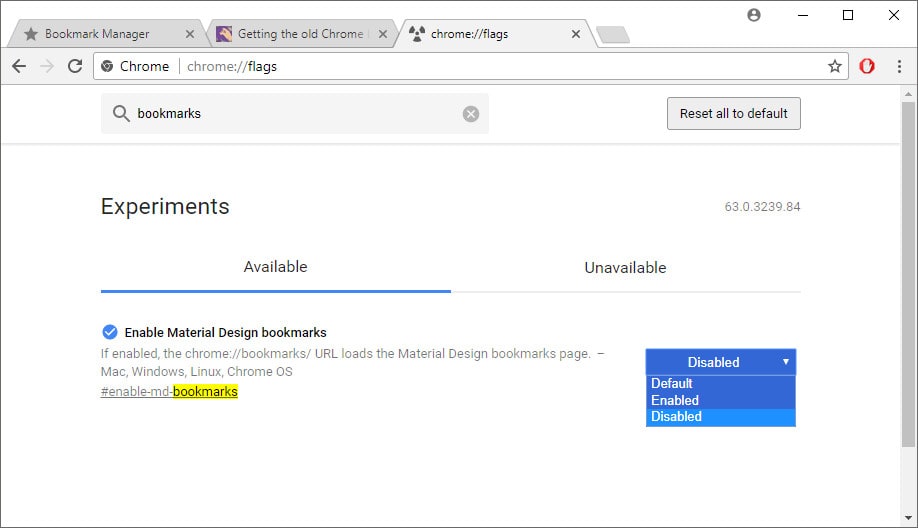Click the address bar showing chrome://flags
The width and height of the screenshot is (918, 528).
pyautogui.click(x=471, y=66)
